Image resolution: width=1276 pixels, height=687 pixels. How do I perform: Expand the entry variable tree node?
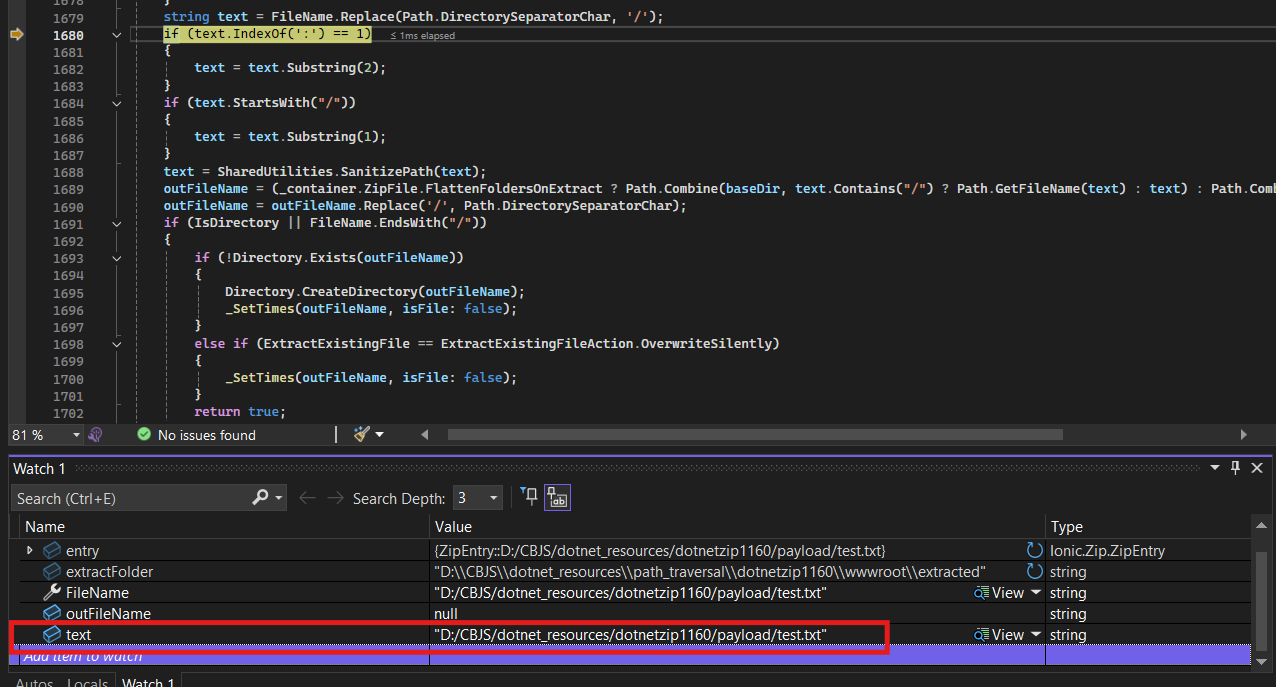click(x=30, y=551)
